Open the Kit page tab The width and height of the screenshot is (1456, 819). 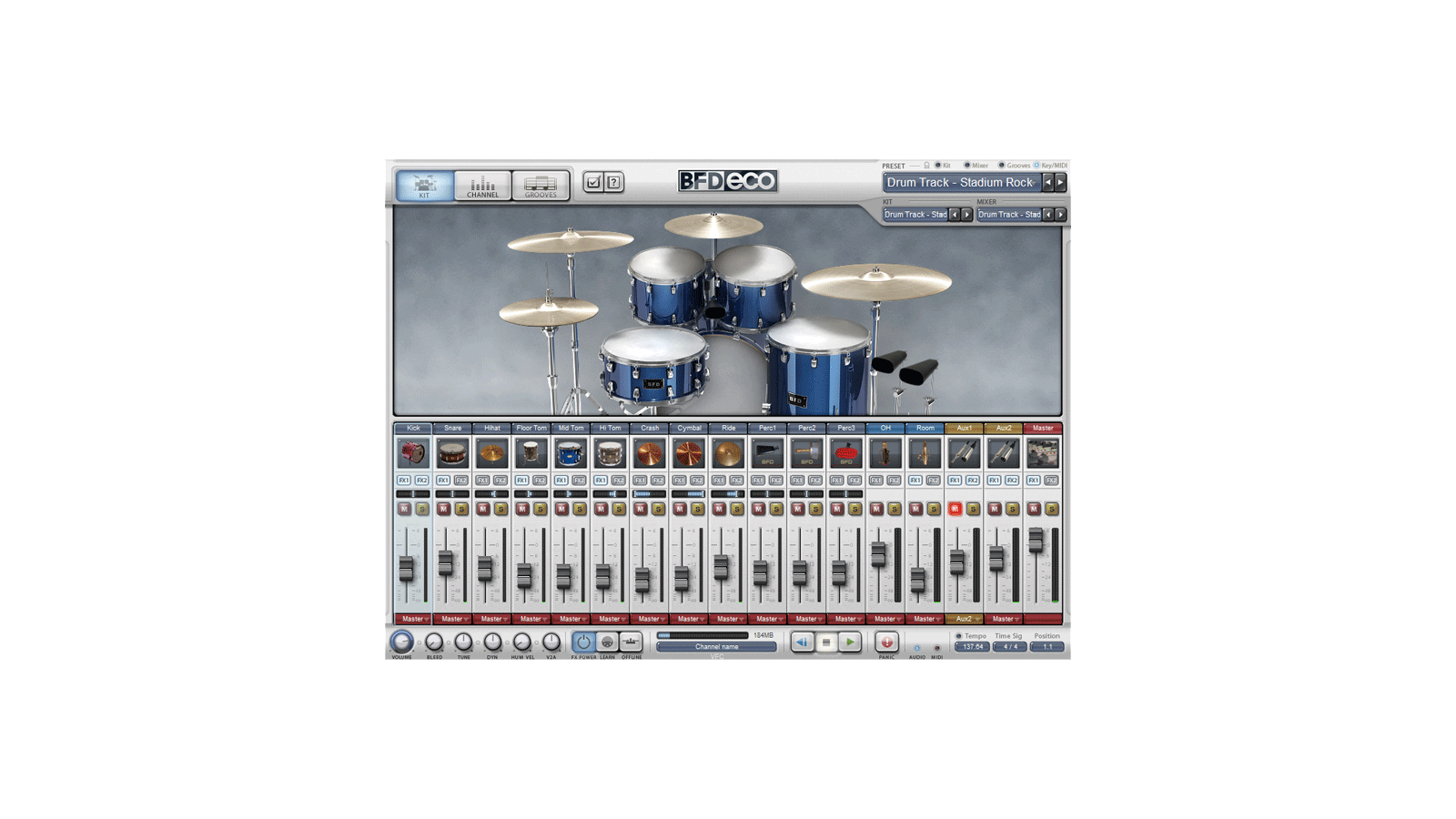(424, 185)
